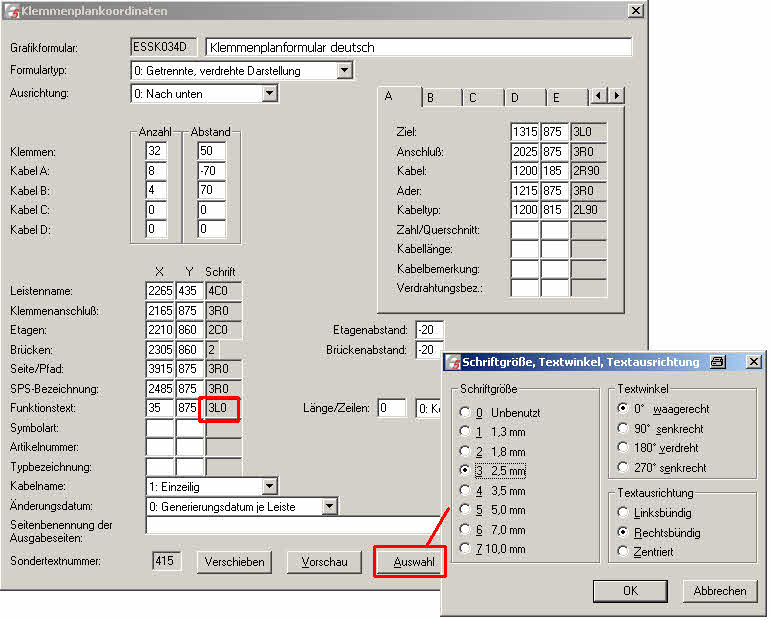Click the Funktionstext X field

[x=160, y=408]
